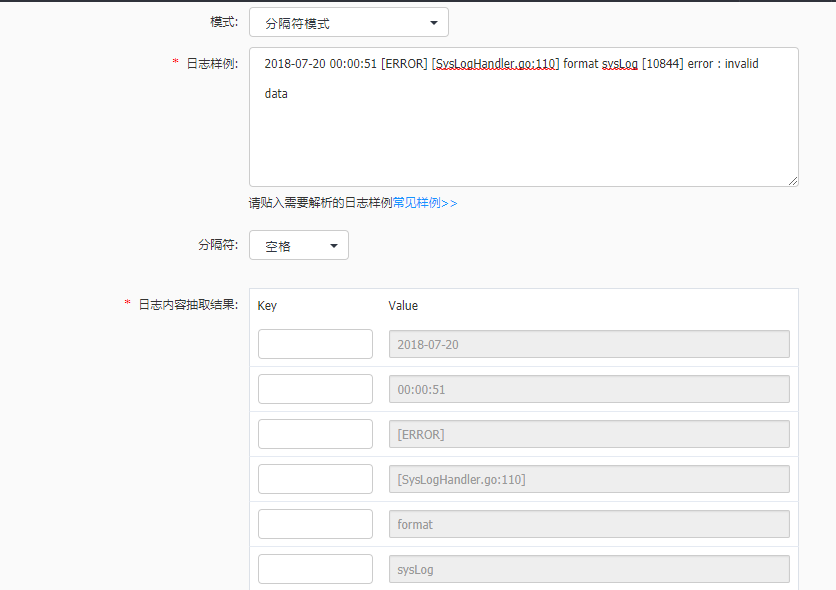Focus the Key field for value [ERROR]
Screen dimensions: 836x590
(315, 434)
